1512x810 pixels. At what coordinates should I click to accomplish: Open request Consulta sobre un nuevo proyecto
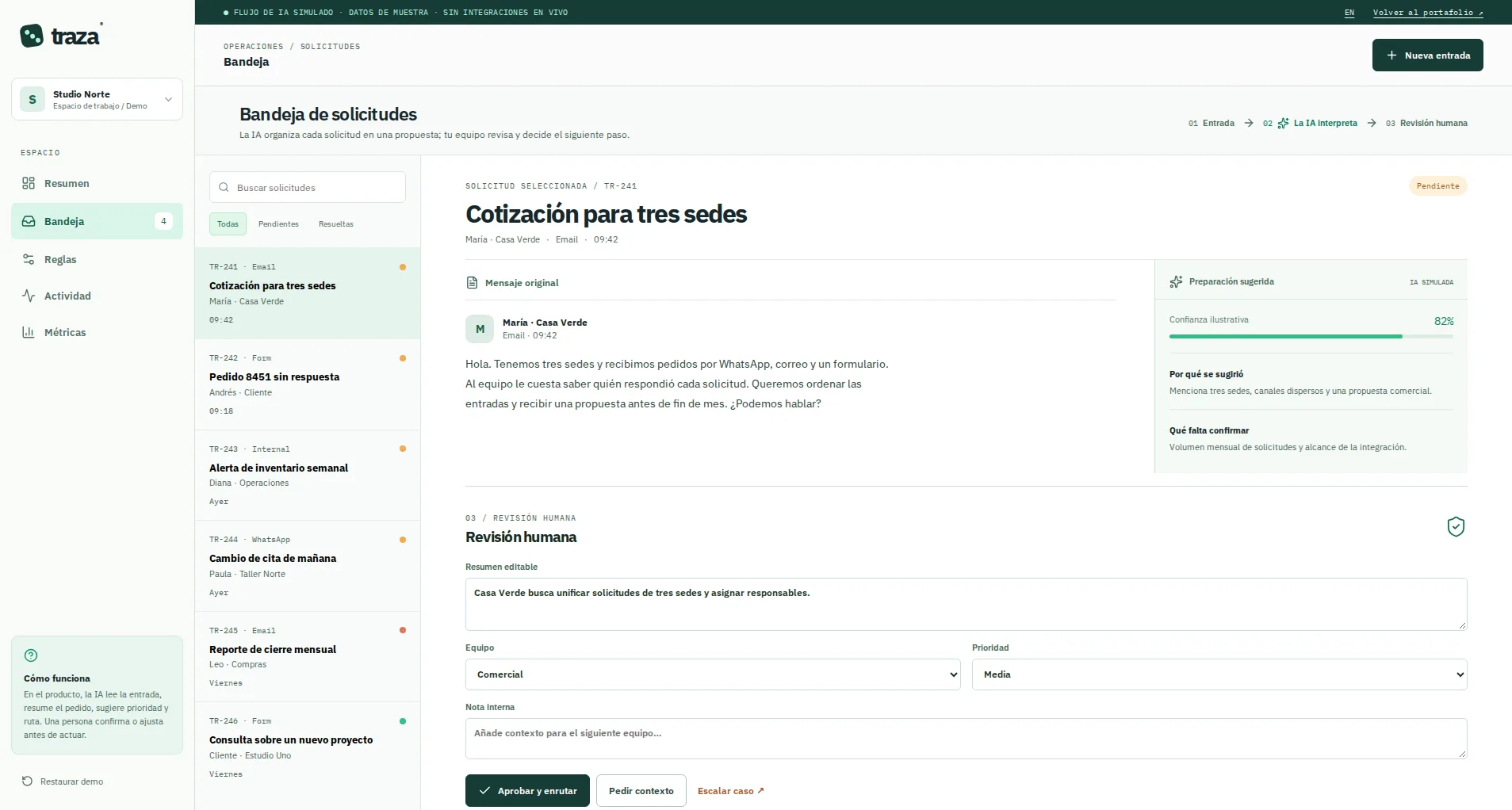tap(308, 747)
